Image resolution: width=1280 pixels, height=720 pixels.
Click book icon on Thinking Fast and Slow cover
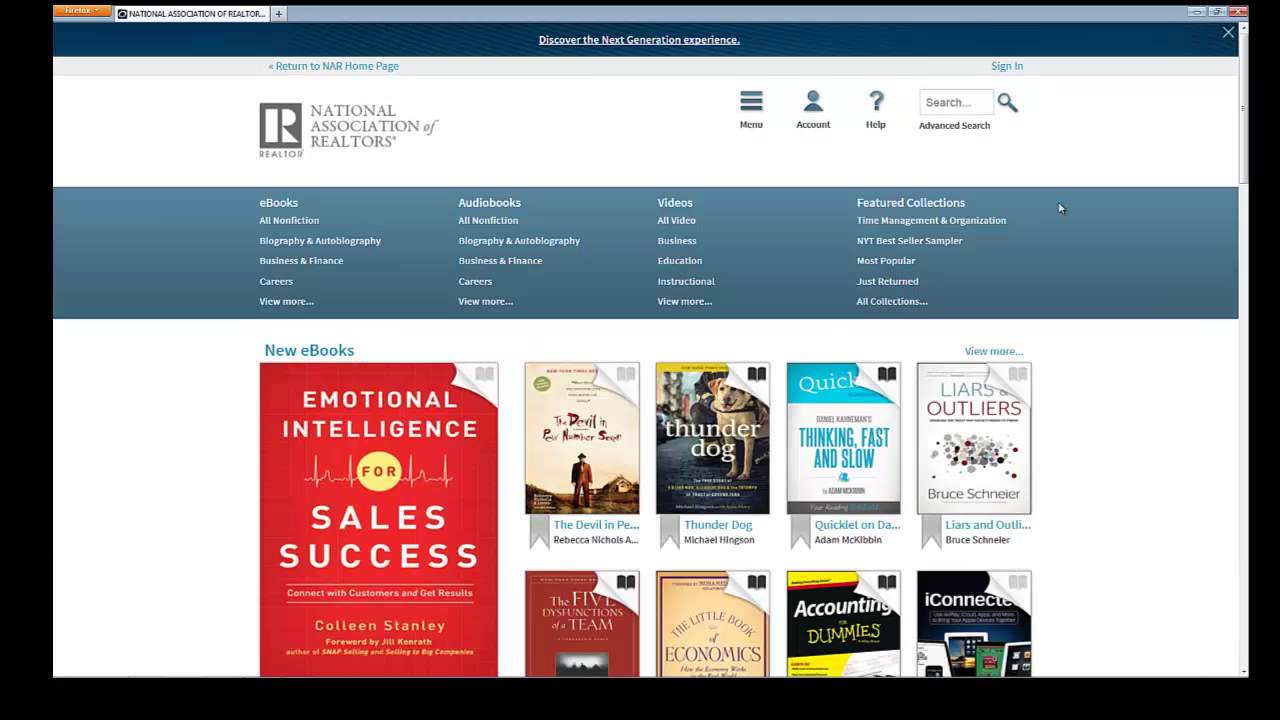(x=887, y=374)
